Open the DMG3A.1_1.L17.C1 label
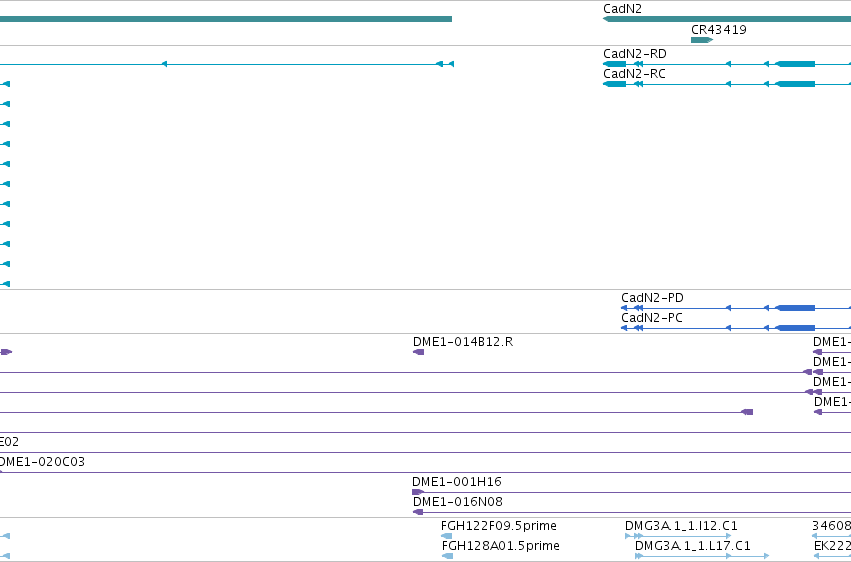This screenshot has height=562, width=851. (693, 546)
